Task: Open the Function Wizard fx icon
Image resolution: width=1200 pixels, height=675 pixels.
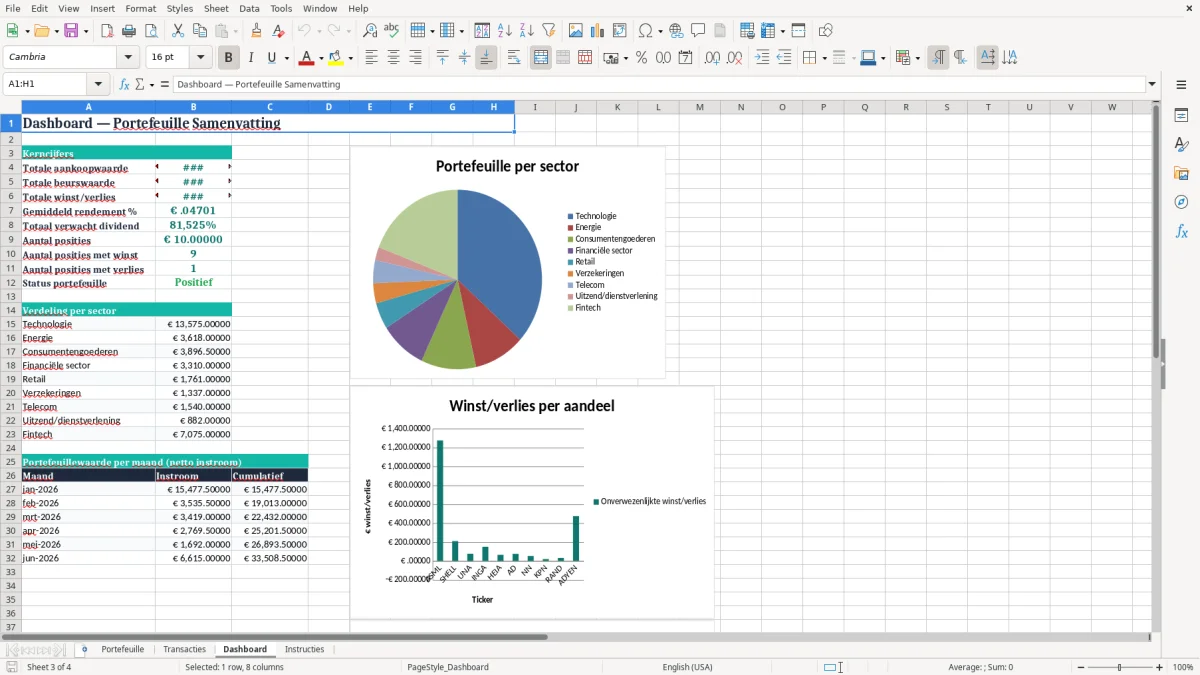Action: click(x=125, y=85)
